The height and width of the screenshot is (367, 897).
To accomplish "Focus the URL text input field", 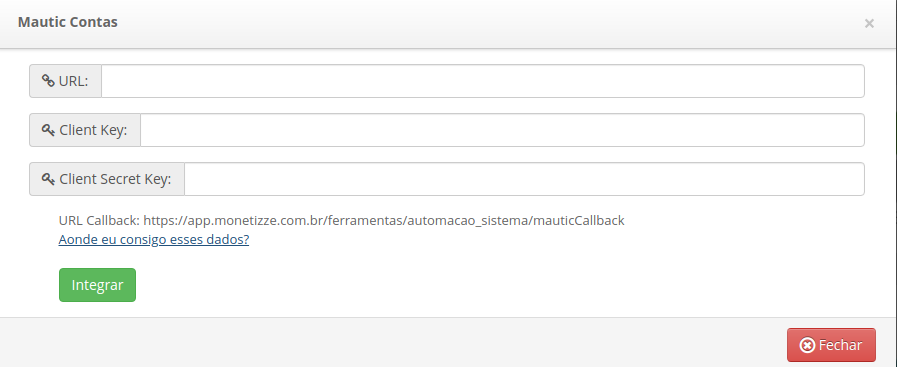I will tap(483, 81).
